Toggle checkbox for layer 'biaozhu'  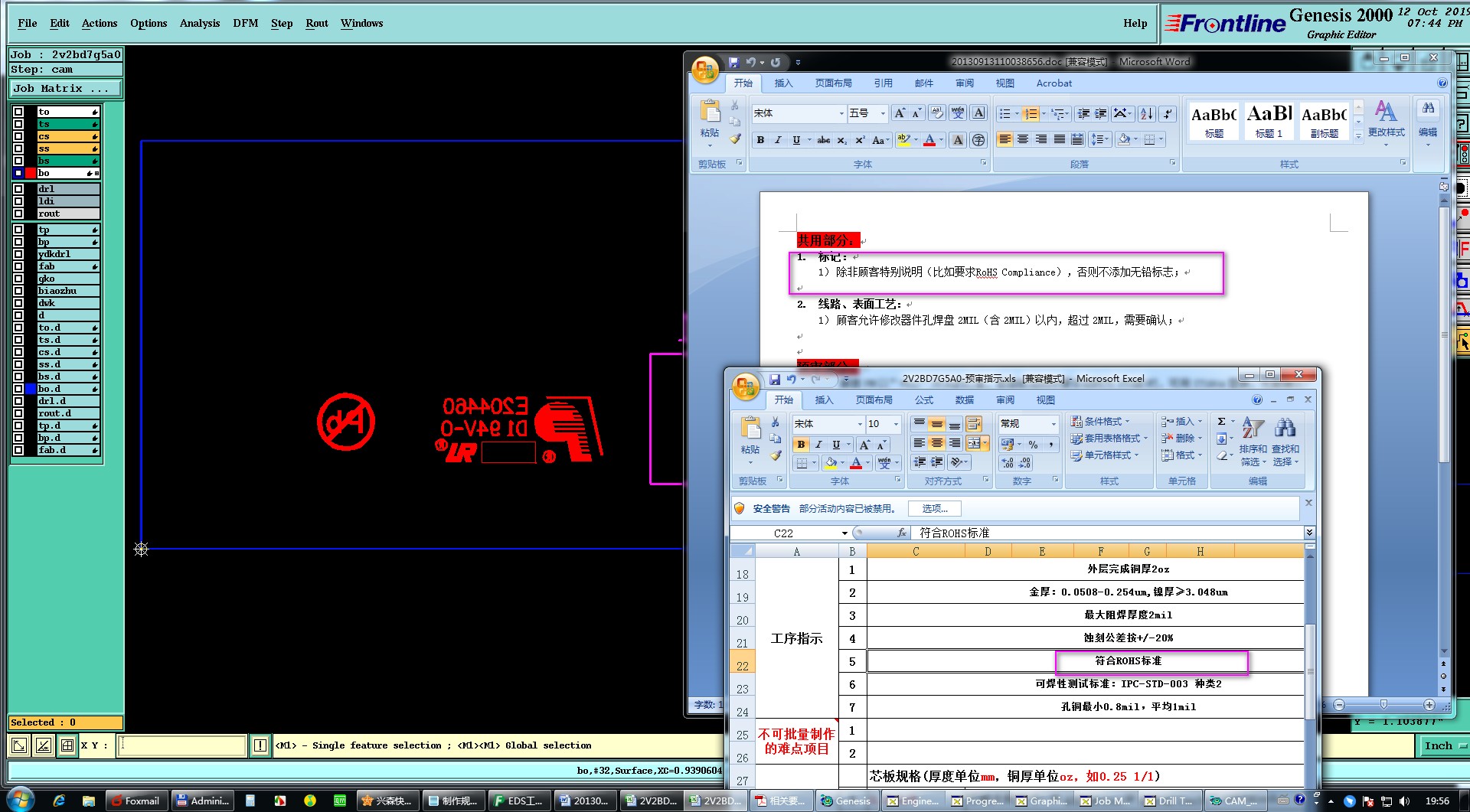pos(18,291)
